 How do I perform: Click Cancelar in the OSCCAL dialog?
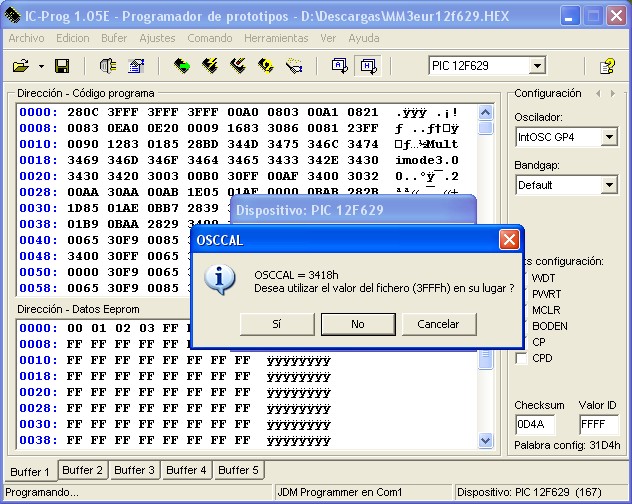coord(438,324)
